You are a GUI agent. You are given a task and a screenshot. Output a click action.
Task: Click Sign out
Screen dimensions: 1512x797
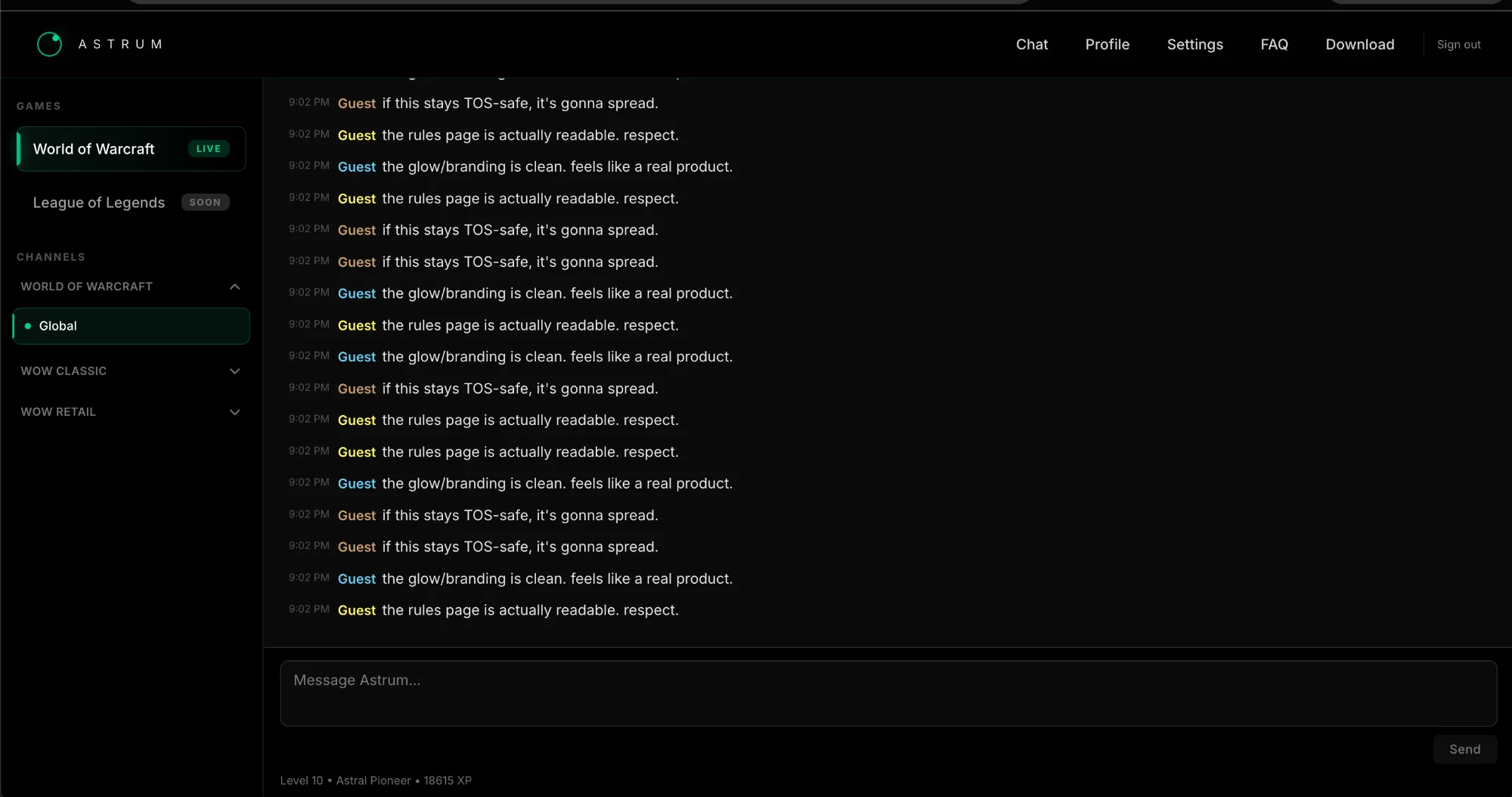1458,44
